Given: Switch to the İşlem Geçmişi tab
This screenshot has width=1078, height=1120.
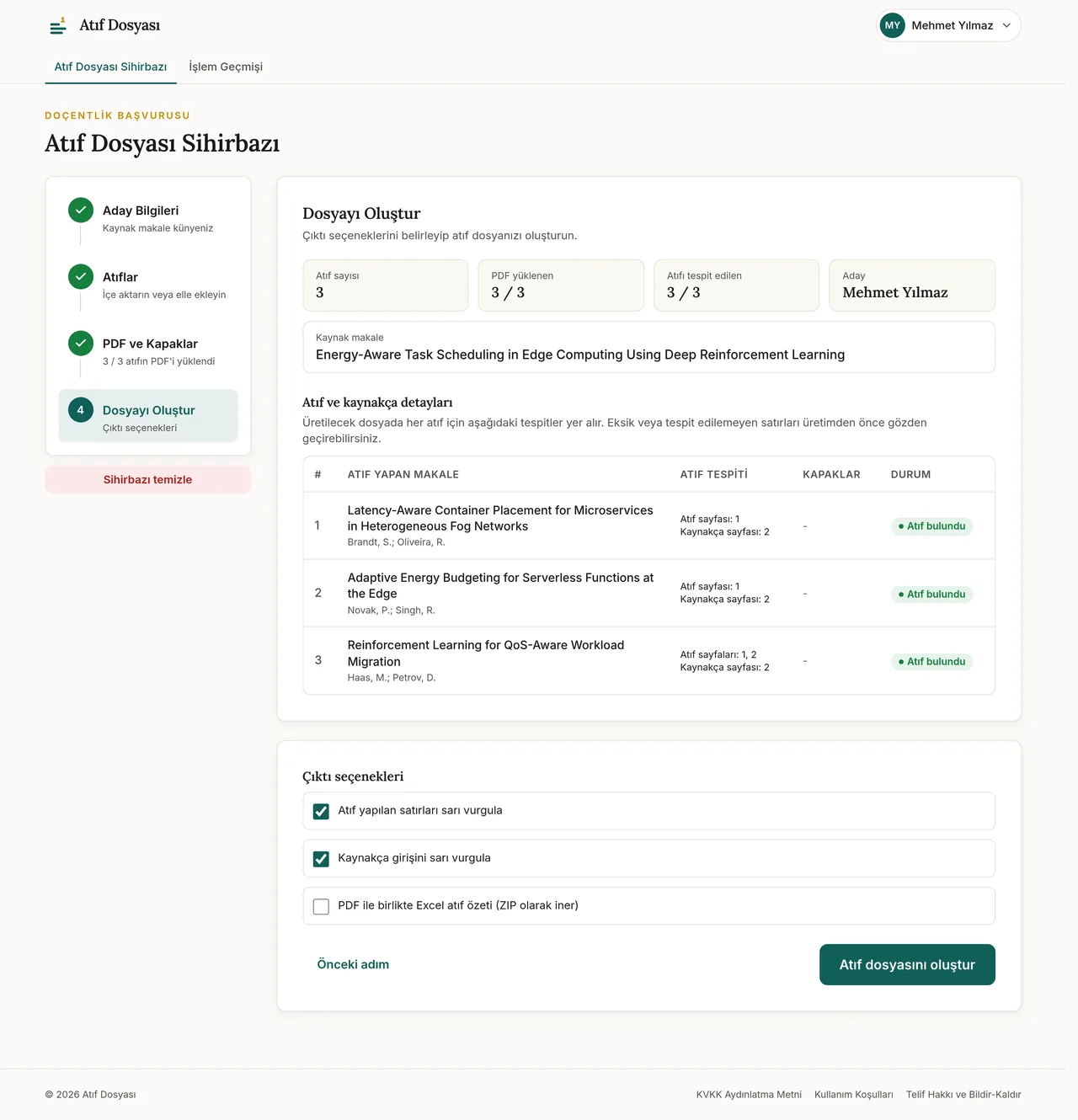Looking at the screenshot, I should point(226,67).
